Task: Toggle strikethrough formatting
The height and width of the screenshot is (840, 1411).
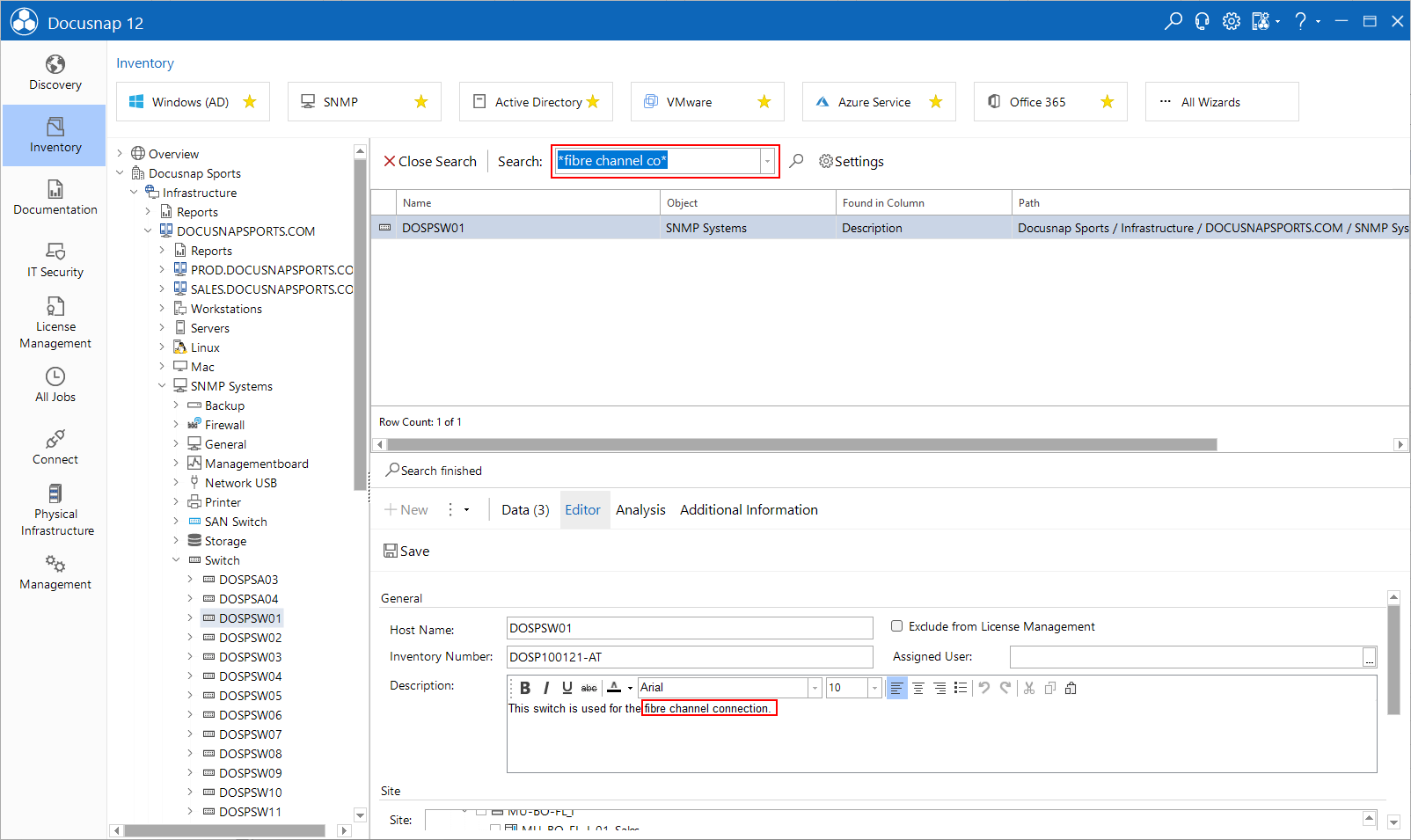Action: click(589, 688)
